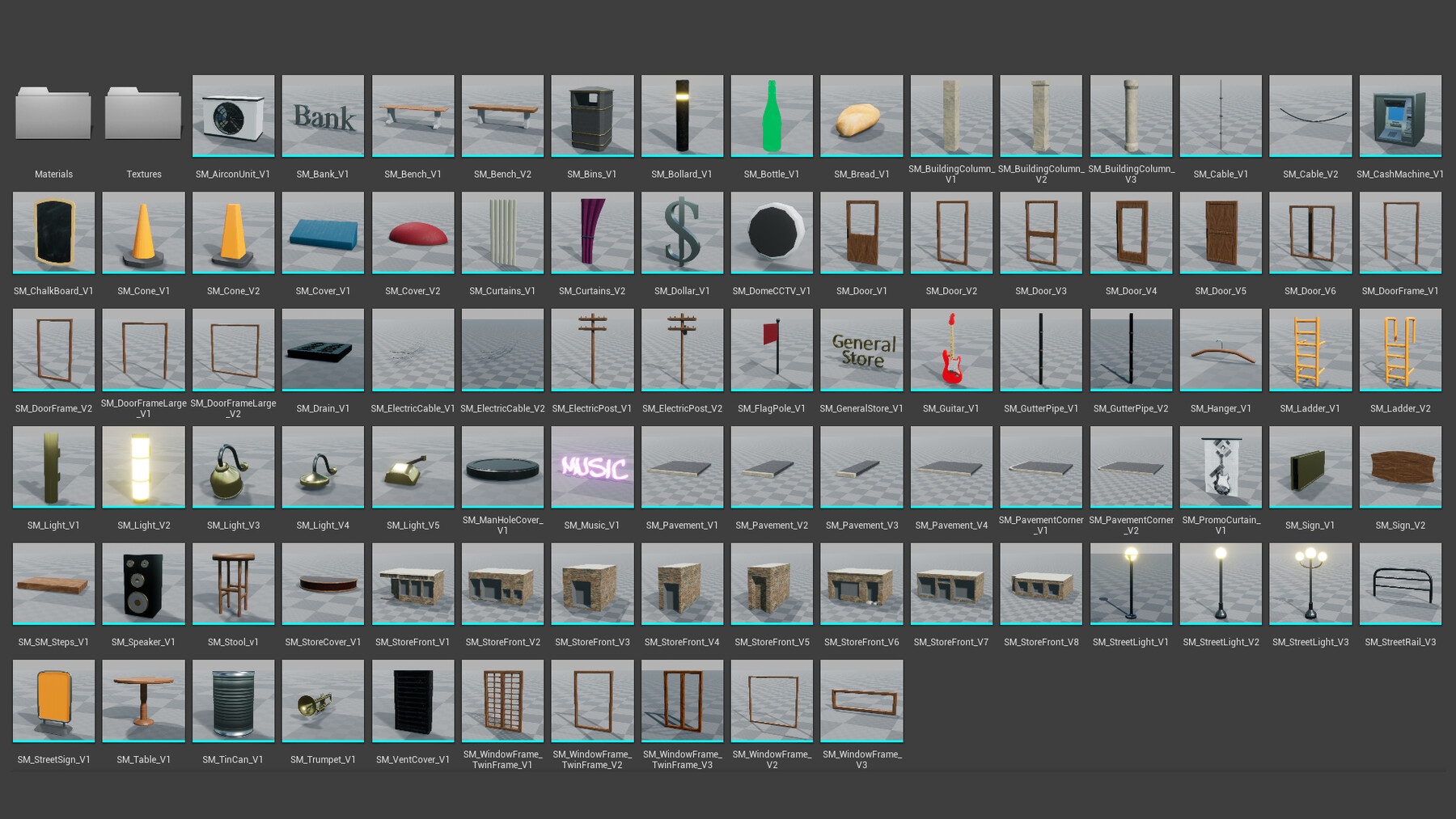Click the SM_Music_V1 neon sign
This screenshot has width=1456, height=819.
coord(592,466)
